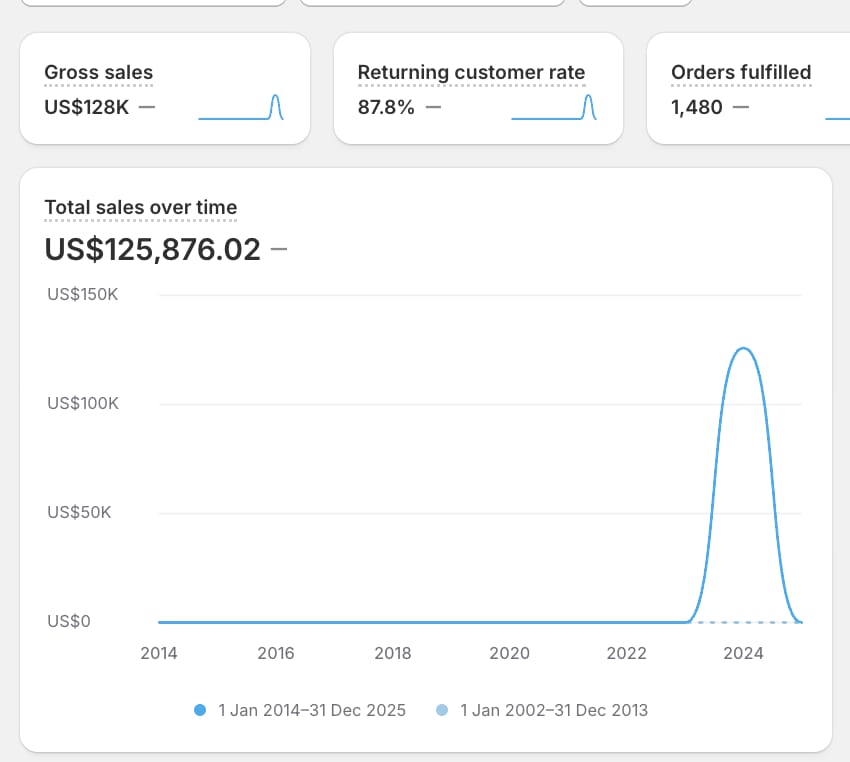The image size is (850, 762).
Task: Click the dash indicator beside US$128K
Action: point(147,107)
